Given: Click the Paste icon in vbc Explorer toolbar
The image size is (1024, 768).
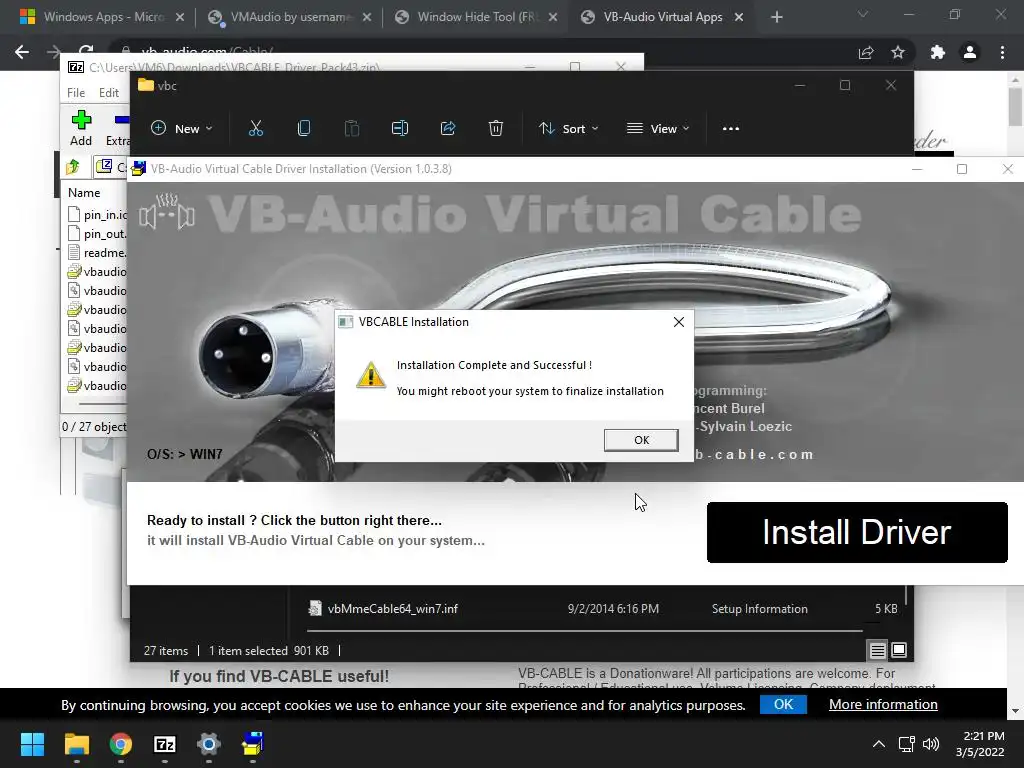Looking at the screenshot, I should tap(351, 129).
